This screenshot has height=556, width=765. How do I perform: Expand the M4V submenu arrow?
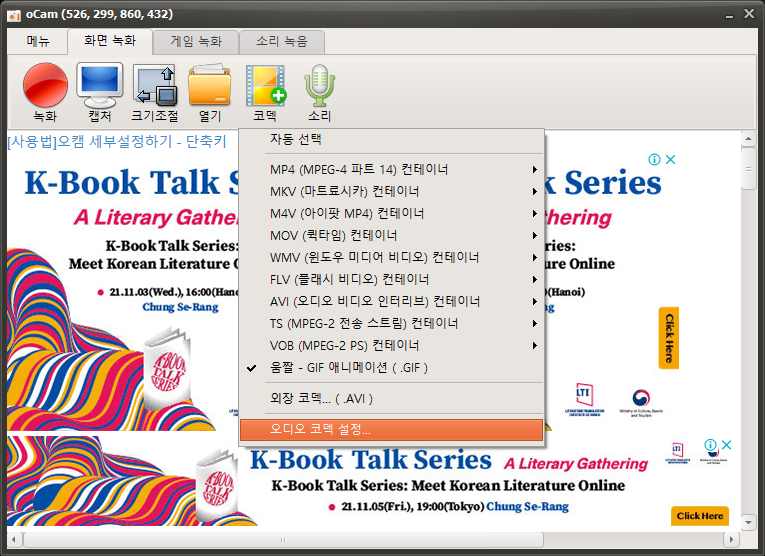535,213
